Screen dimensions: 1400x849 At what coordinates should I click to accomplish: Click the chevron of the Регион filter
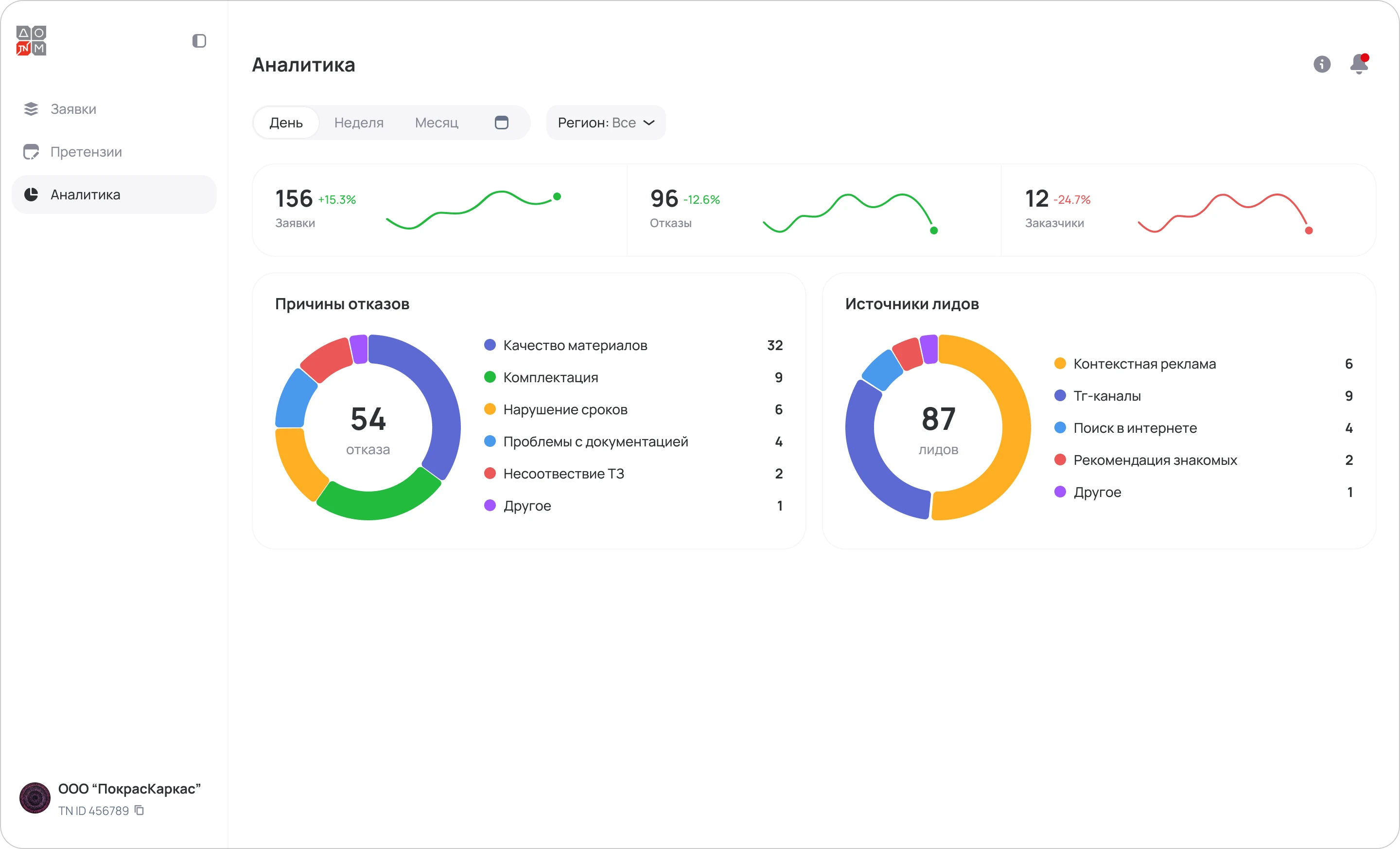[x=649, y=123]
